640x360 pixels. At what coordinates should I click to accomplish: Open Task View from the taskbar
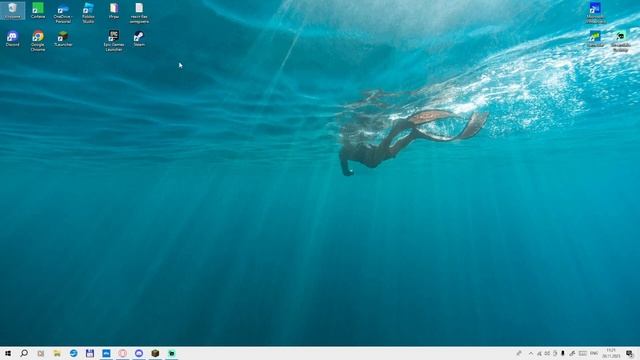(40, 353)
